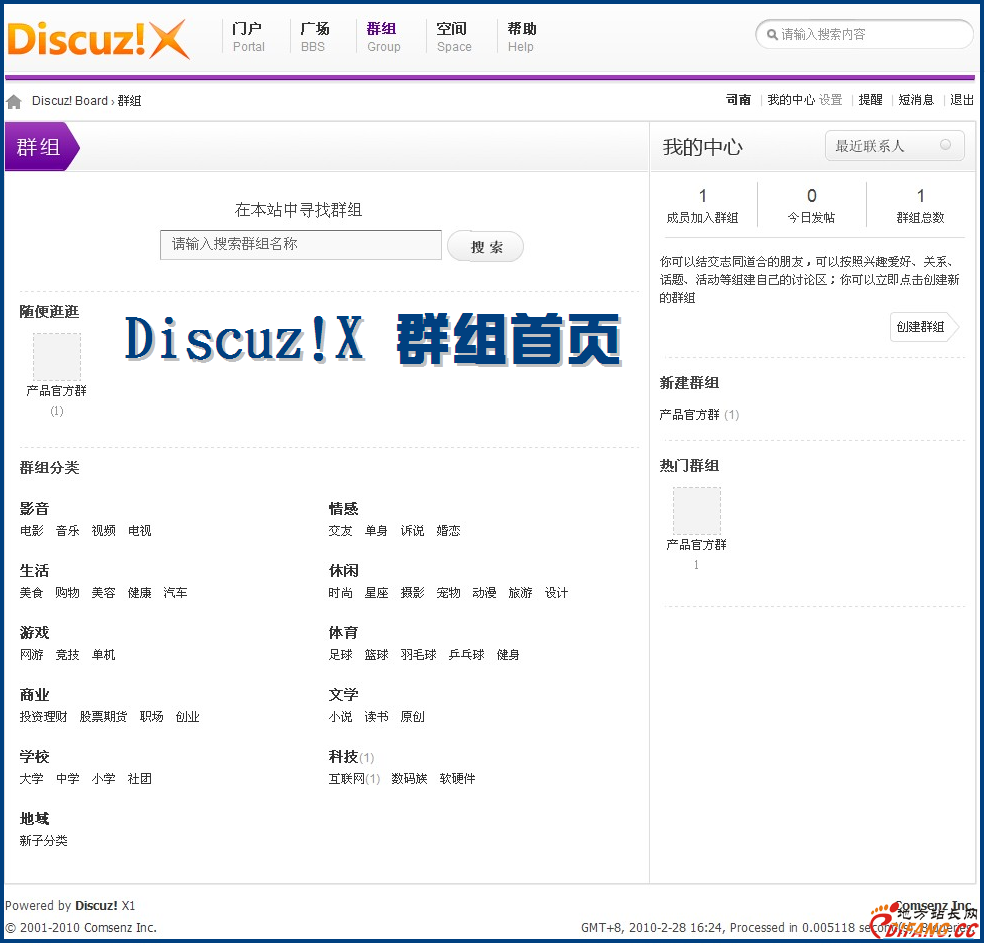985x946 pixels.
Task: Click the Discuz!X logo
Action: point(97,39)
